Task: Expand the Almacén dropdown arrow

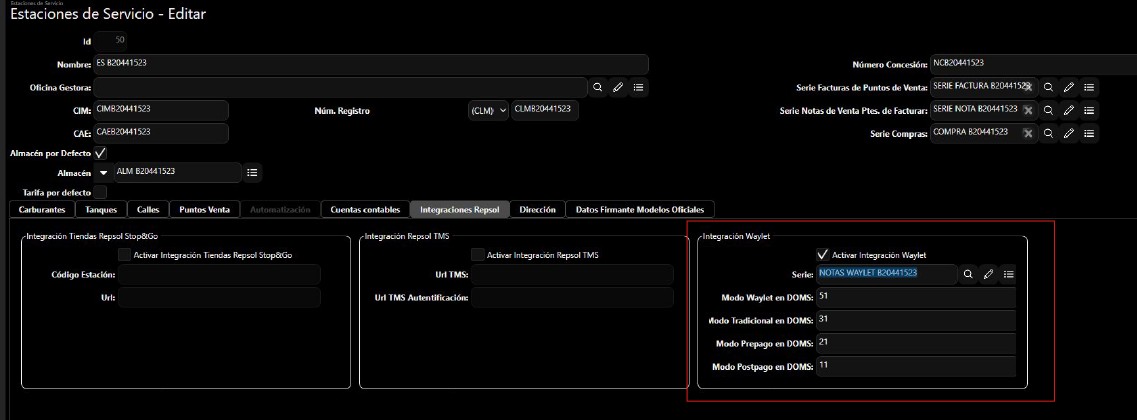Action: tap(103, 173)
